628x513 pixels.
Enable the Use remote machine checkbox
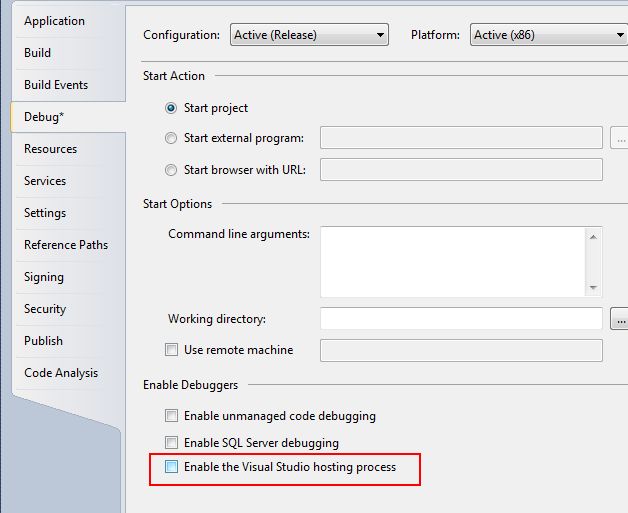[x=171, y=350]
